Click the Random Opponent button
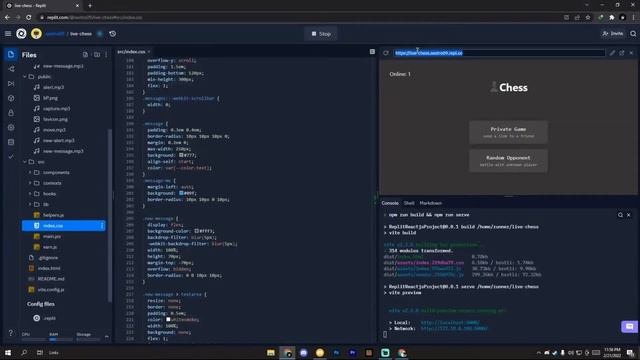This screenshot has width=640, height=360. (508, 161)
